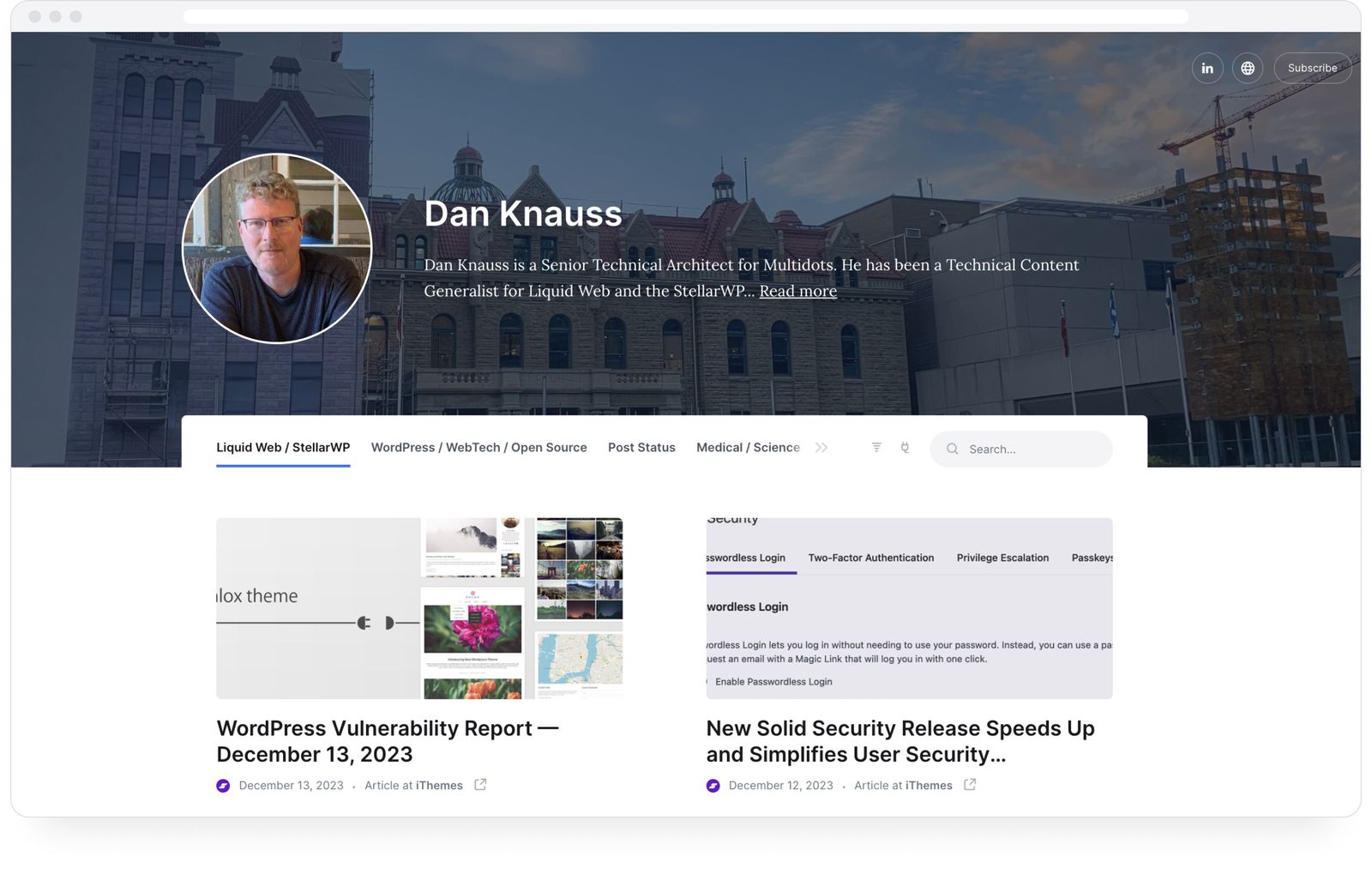Click the purple source badge beside December 12
The height and width of the screenshot is (869, 1372).
tap(713, 784)
